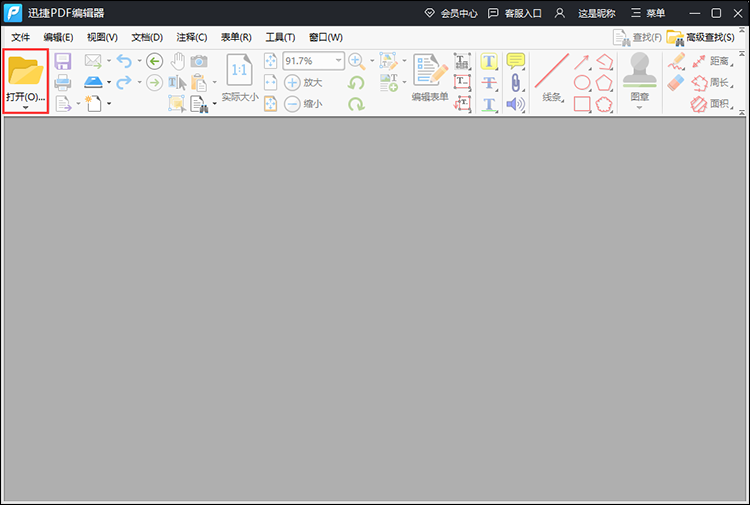Select the red text box tool

click(462, 82)
